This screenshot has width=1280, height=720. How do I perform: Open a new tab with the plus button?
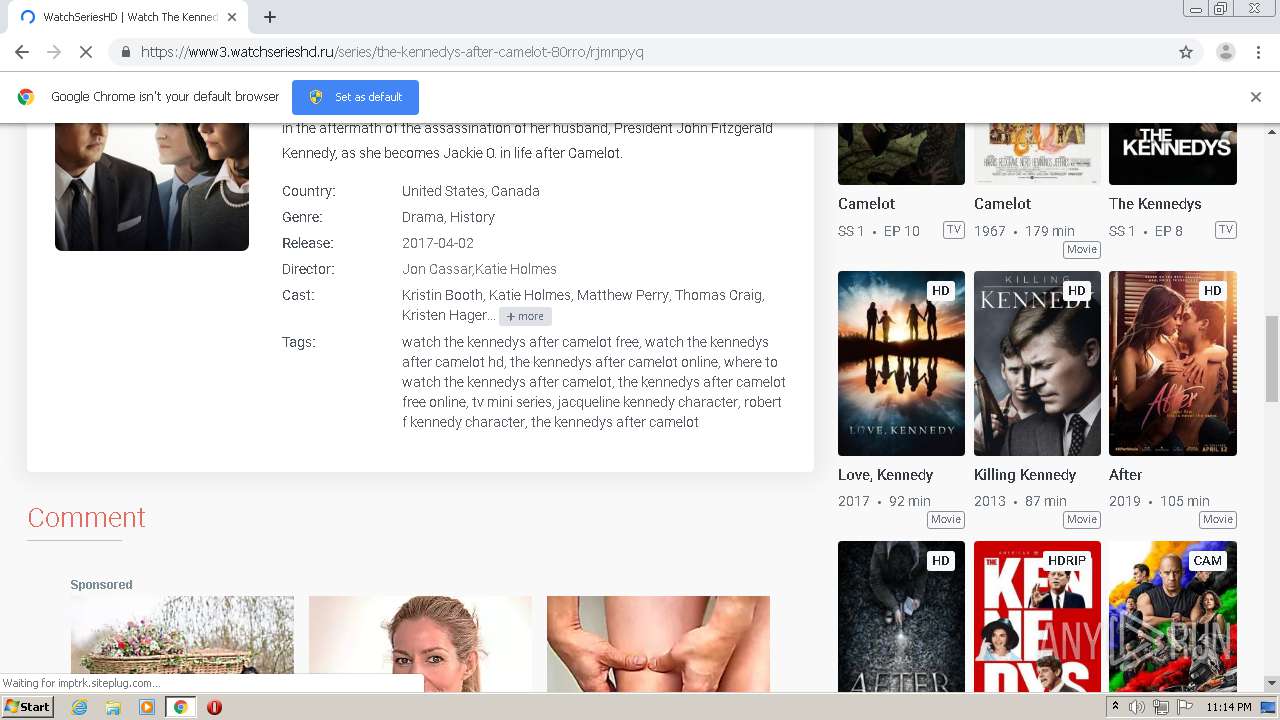coord(270,17)
